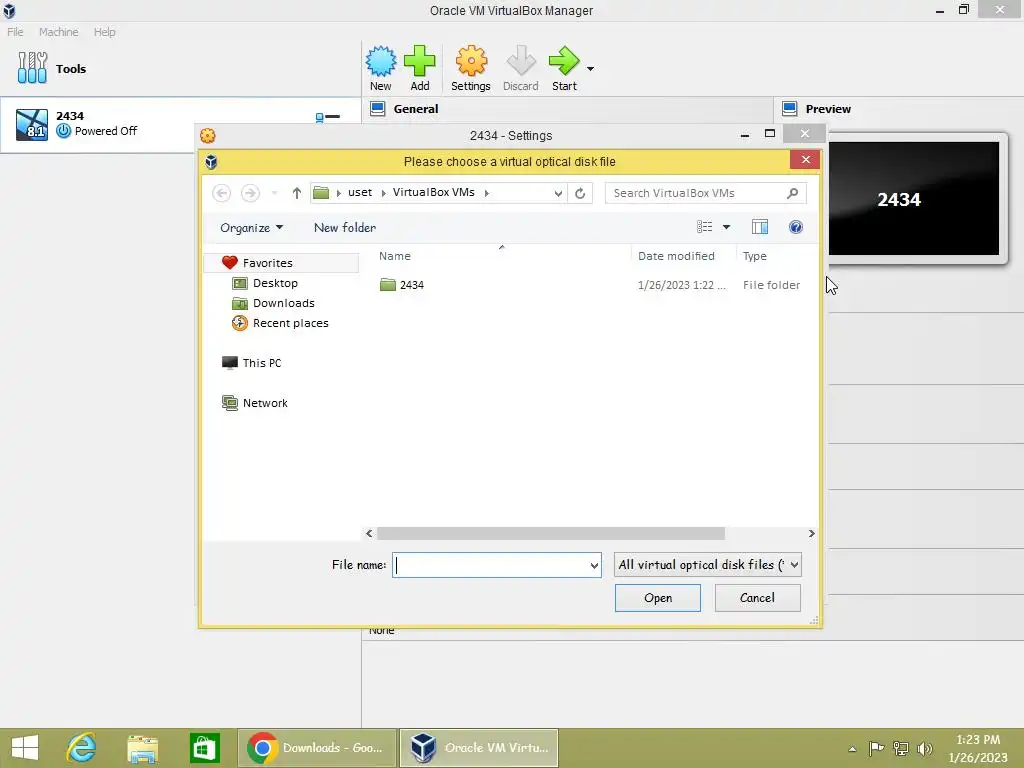Open the Start button dropdown arrow
This screenshot has width=1024, height=768.
(590, 69)
